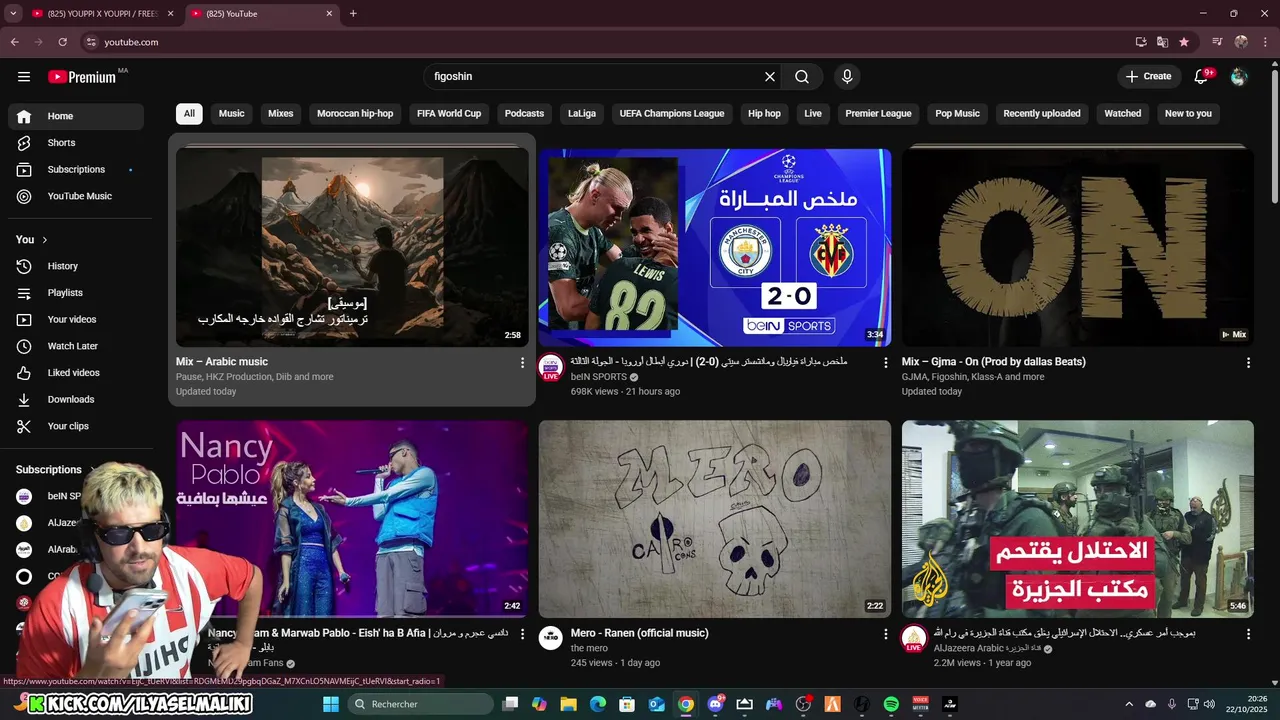Open Playlists in the sidebar
Viewport: 1280px width, 720px height.
point(76,293)
